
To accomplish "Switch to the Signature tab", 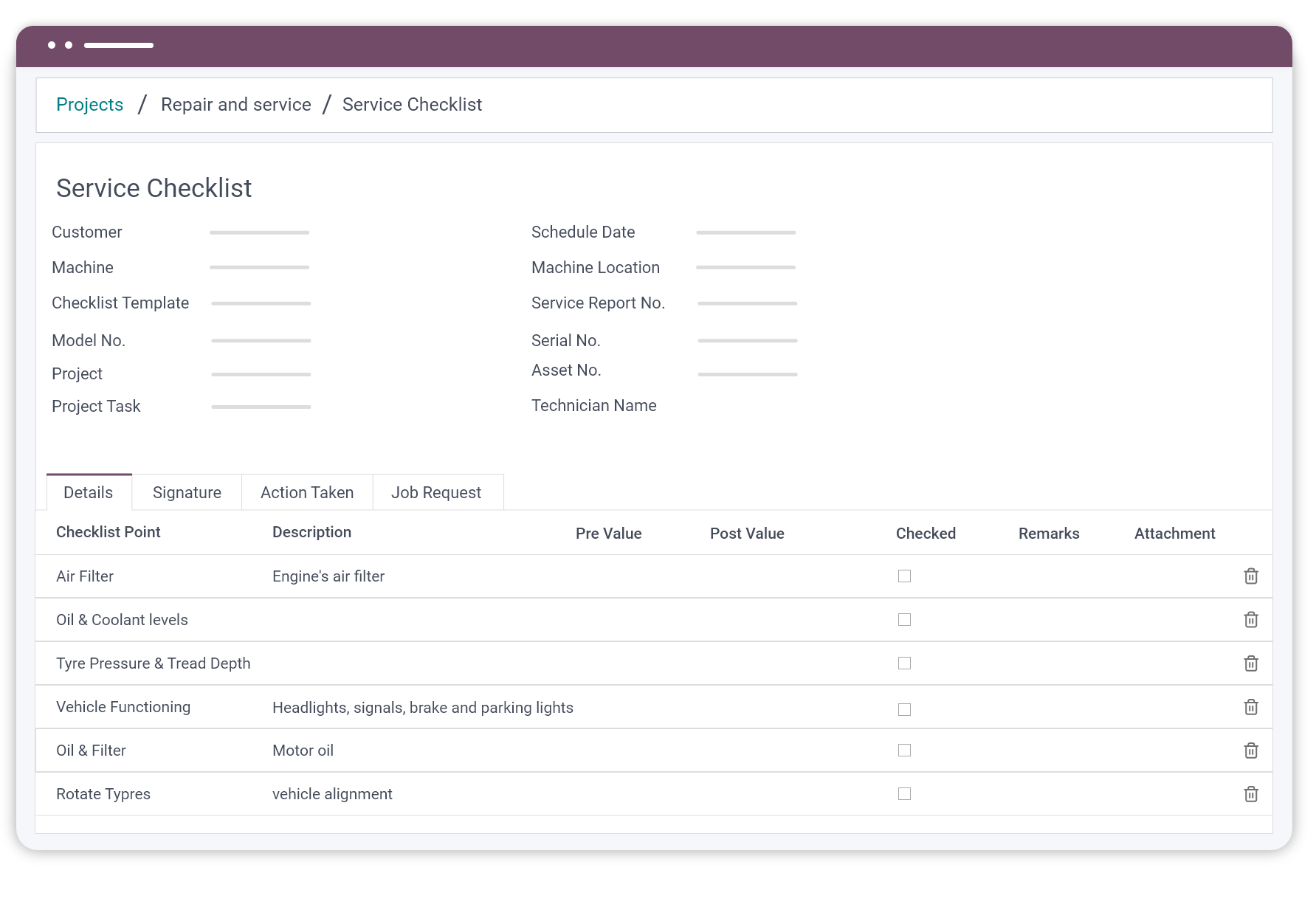I will [186, 492].
